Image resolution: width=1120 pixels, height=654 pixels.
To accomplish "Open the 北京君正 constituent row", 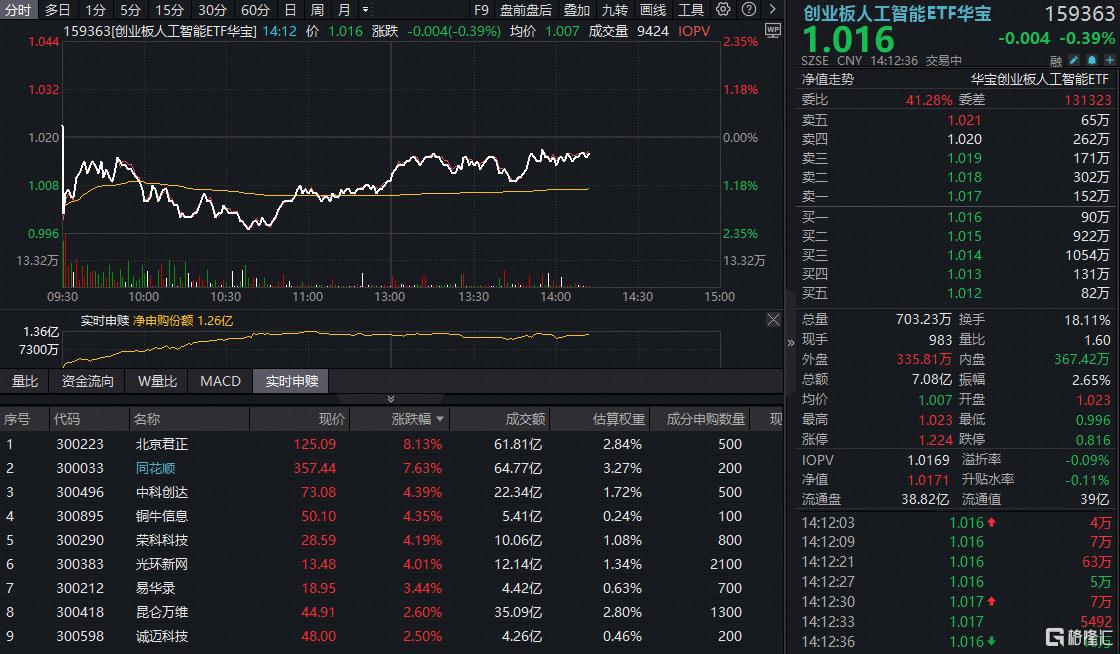I will click(x=391, y=444).
